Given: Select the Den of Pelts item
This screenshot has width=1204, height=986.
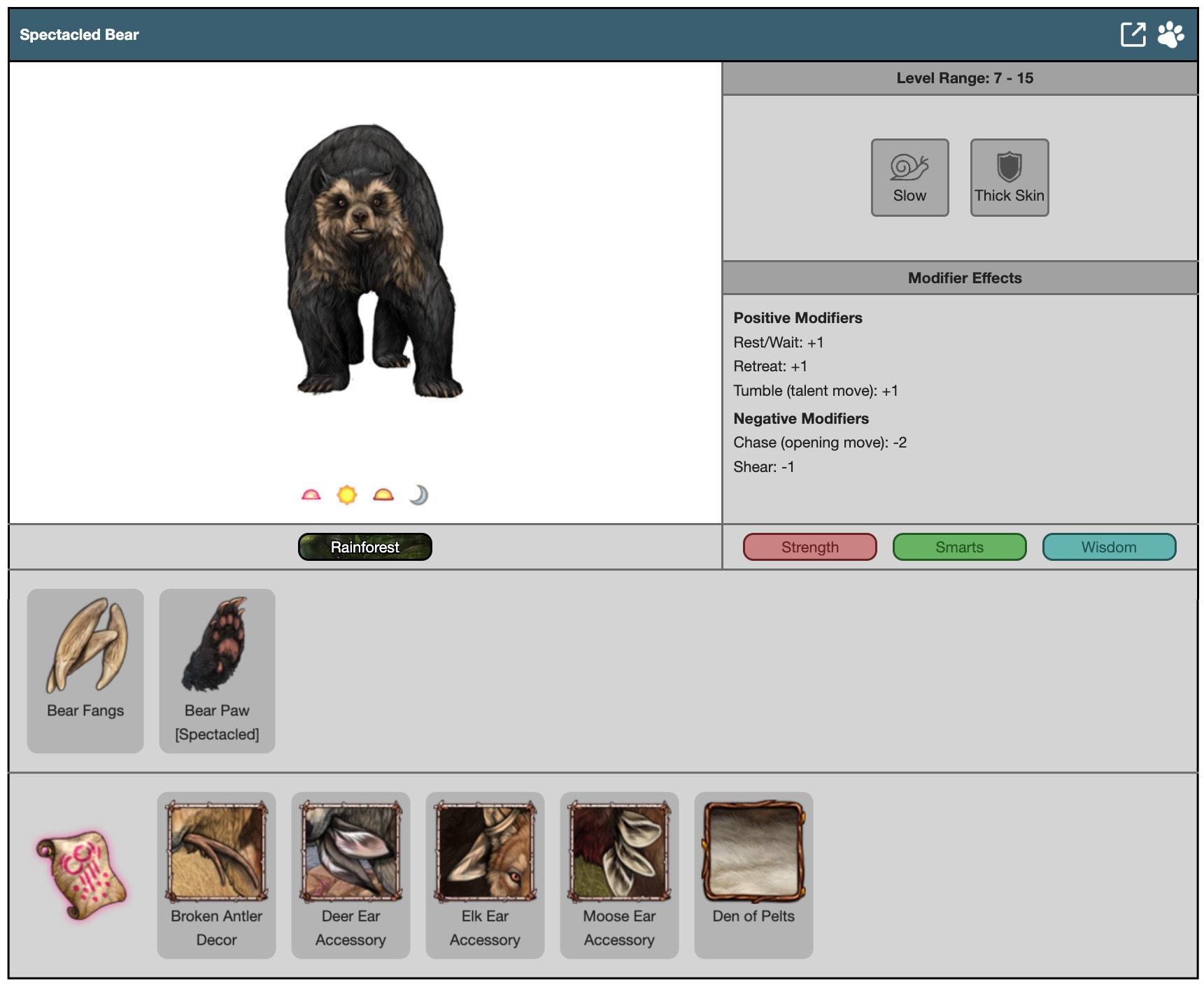Looking at the screenshot, I should click(753, 874).
